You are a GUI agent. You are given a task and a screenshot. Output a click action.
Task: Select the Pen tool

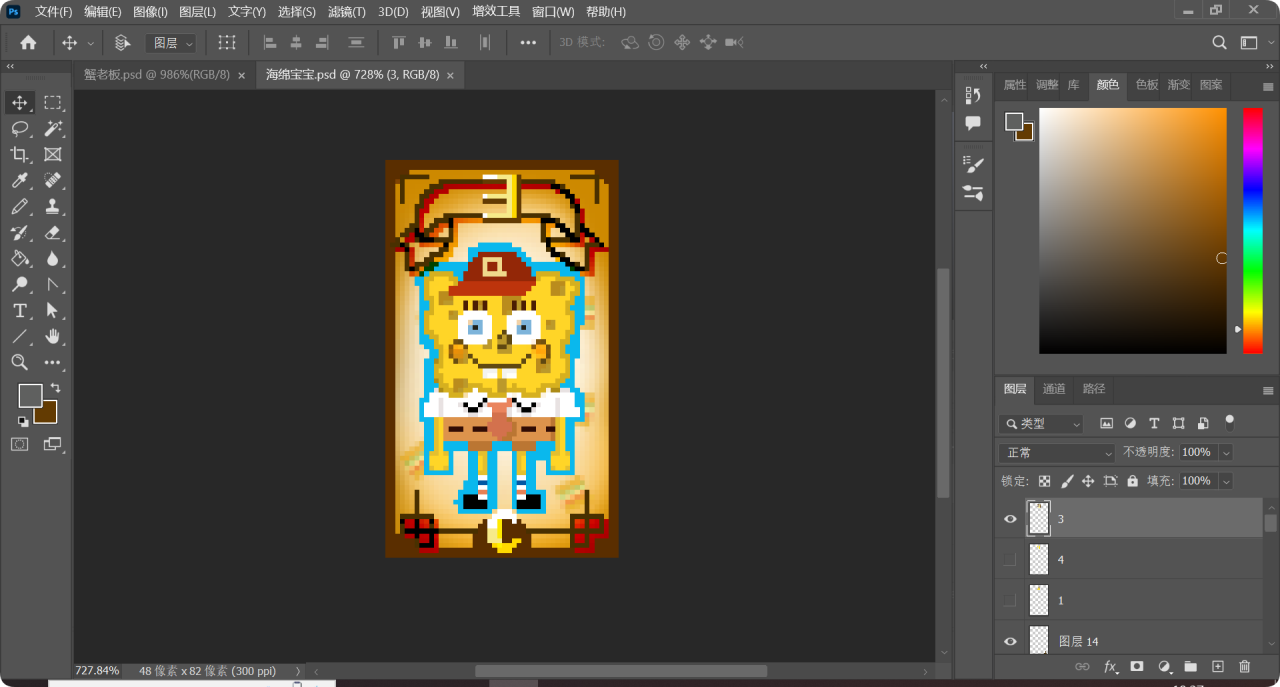53,284
